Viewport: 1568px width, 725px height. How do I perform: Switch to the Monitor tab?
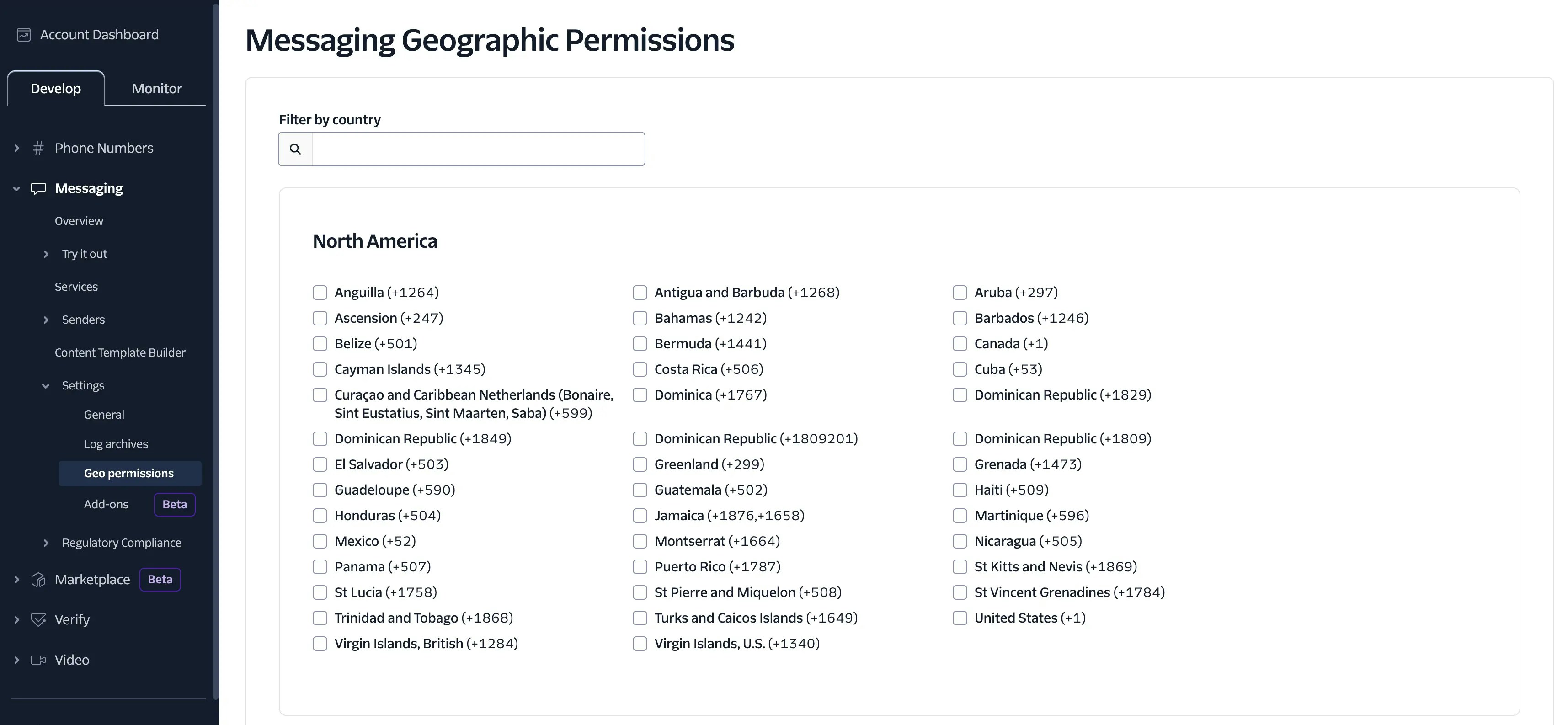click(x=156, y=88)
